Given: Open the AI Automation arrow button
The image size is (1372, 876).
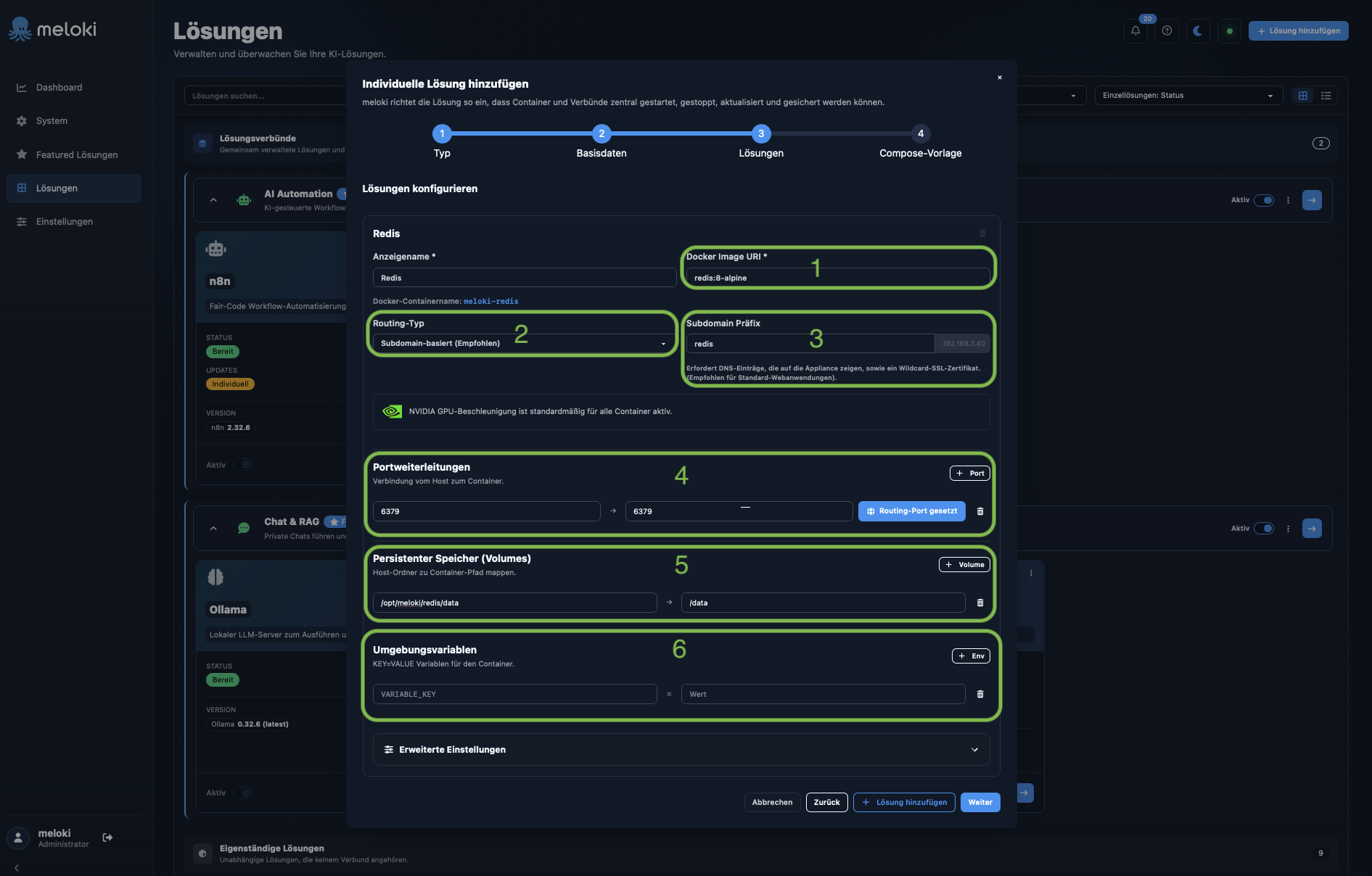Looking at the screenshot, I should pos(1312,200).
